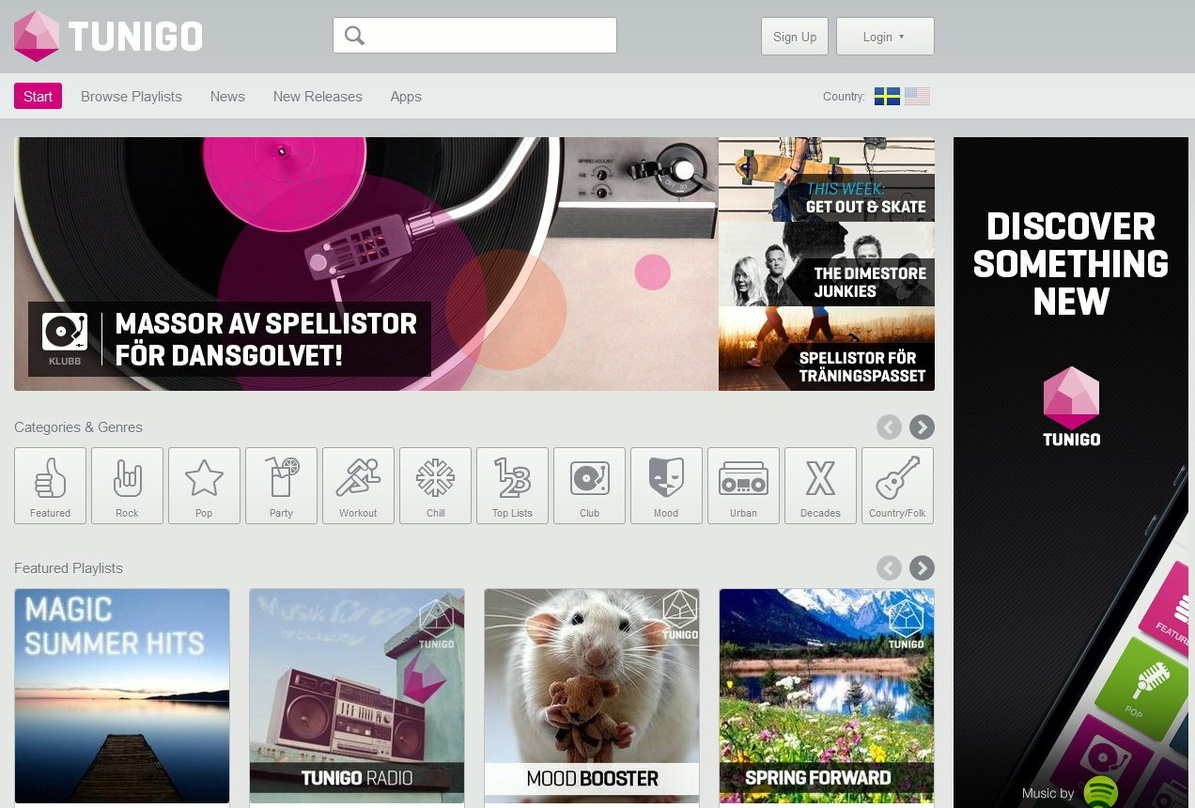Viewport: 1195px width, 808px height.
Task: Open the New Releases navigation item
Action: pos(318,97)
